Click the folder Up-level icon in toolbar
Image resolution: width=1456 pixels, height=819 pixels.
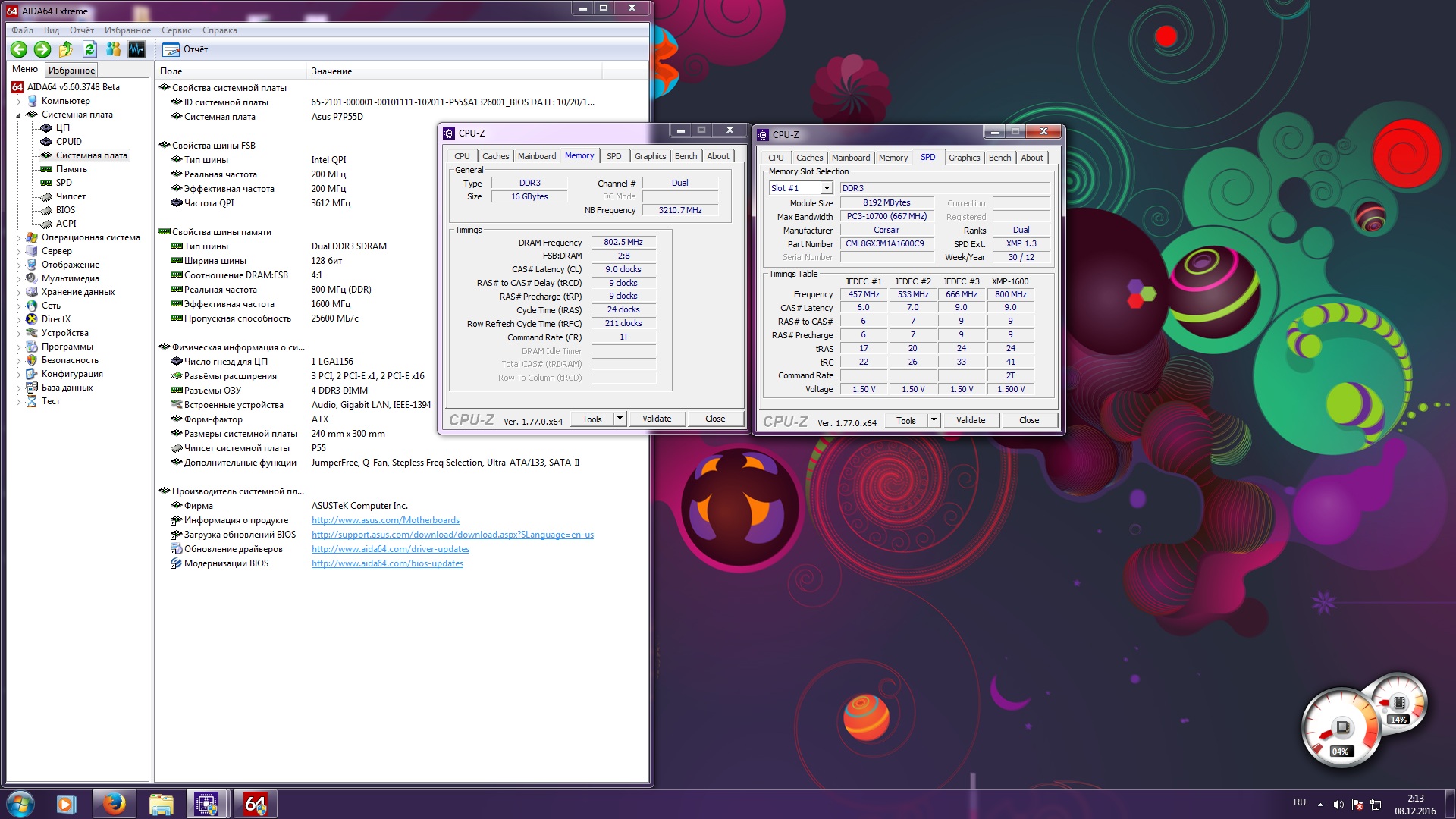click(x=66, y=49)
